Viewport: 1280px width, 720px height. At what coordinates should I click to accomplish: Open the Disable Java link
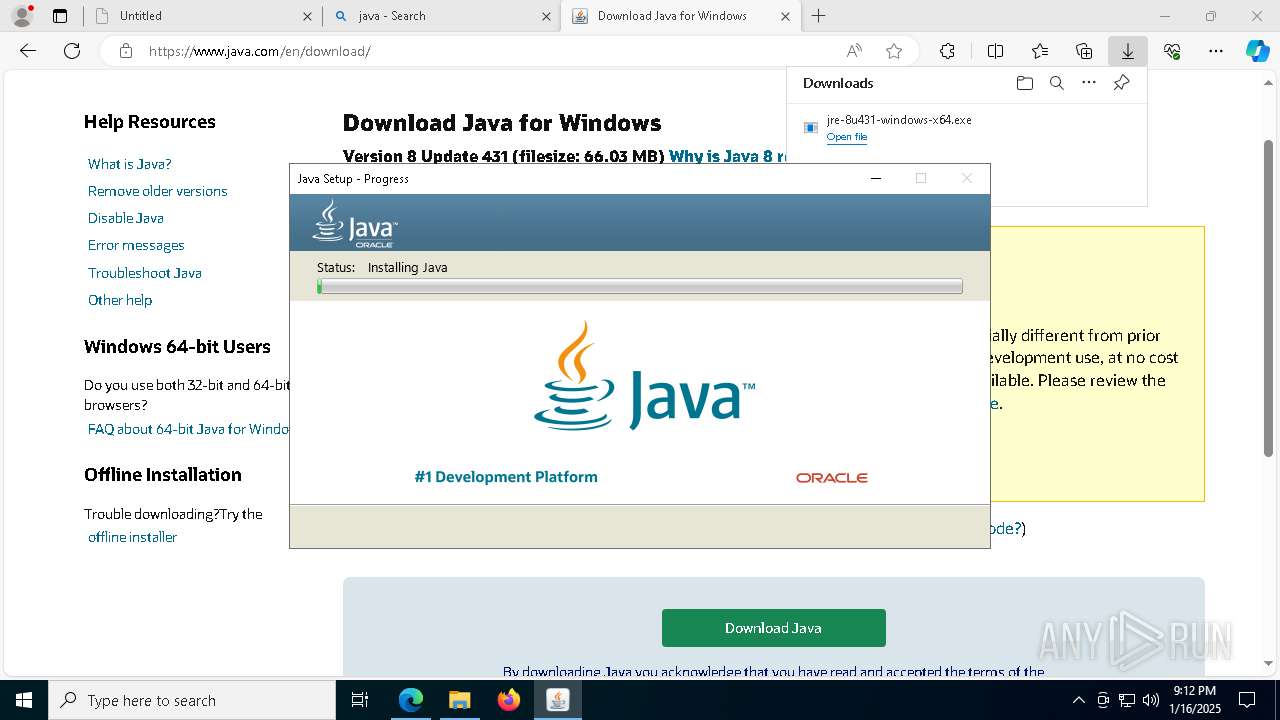[x=125, y=218]
